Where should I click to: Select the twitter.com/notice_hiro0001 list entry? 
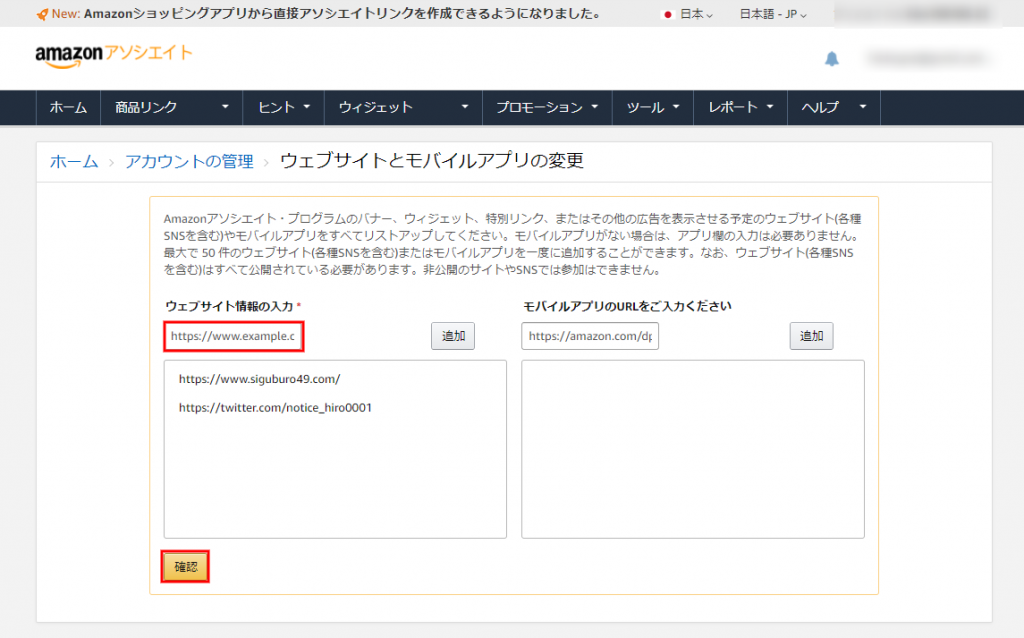275,407
